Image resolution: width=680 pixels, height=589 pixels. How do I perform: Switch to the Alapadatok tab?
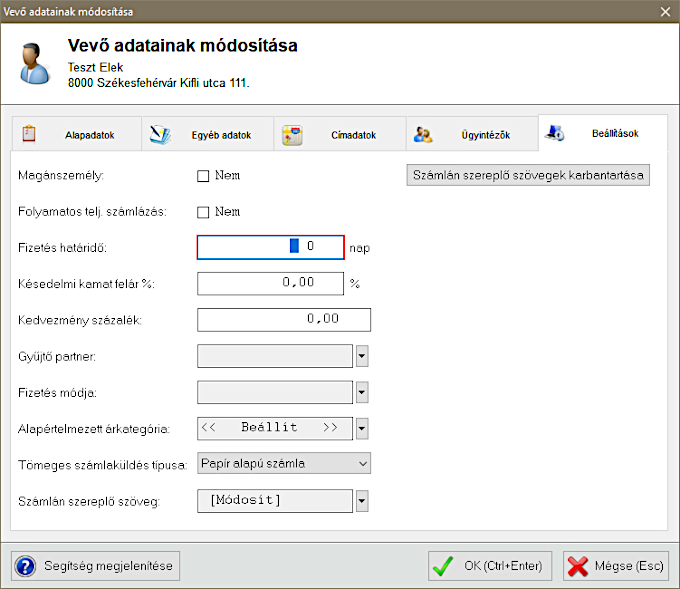(76, 135)
